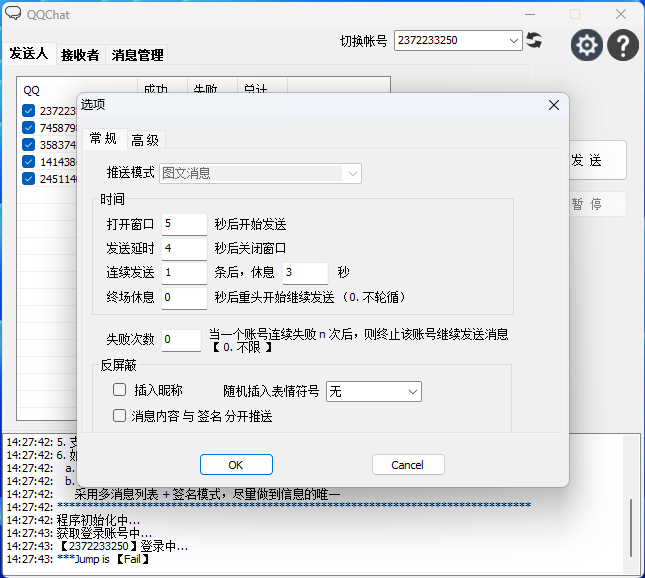Image resolution: width=645 pixels, height=578 pixels.
Task: Click the QQChat speech bubble app icon
Action: [13, 14]
